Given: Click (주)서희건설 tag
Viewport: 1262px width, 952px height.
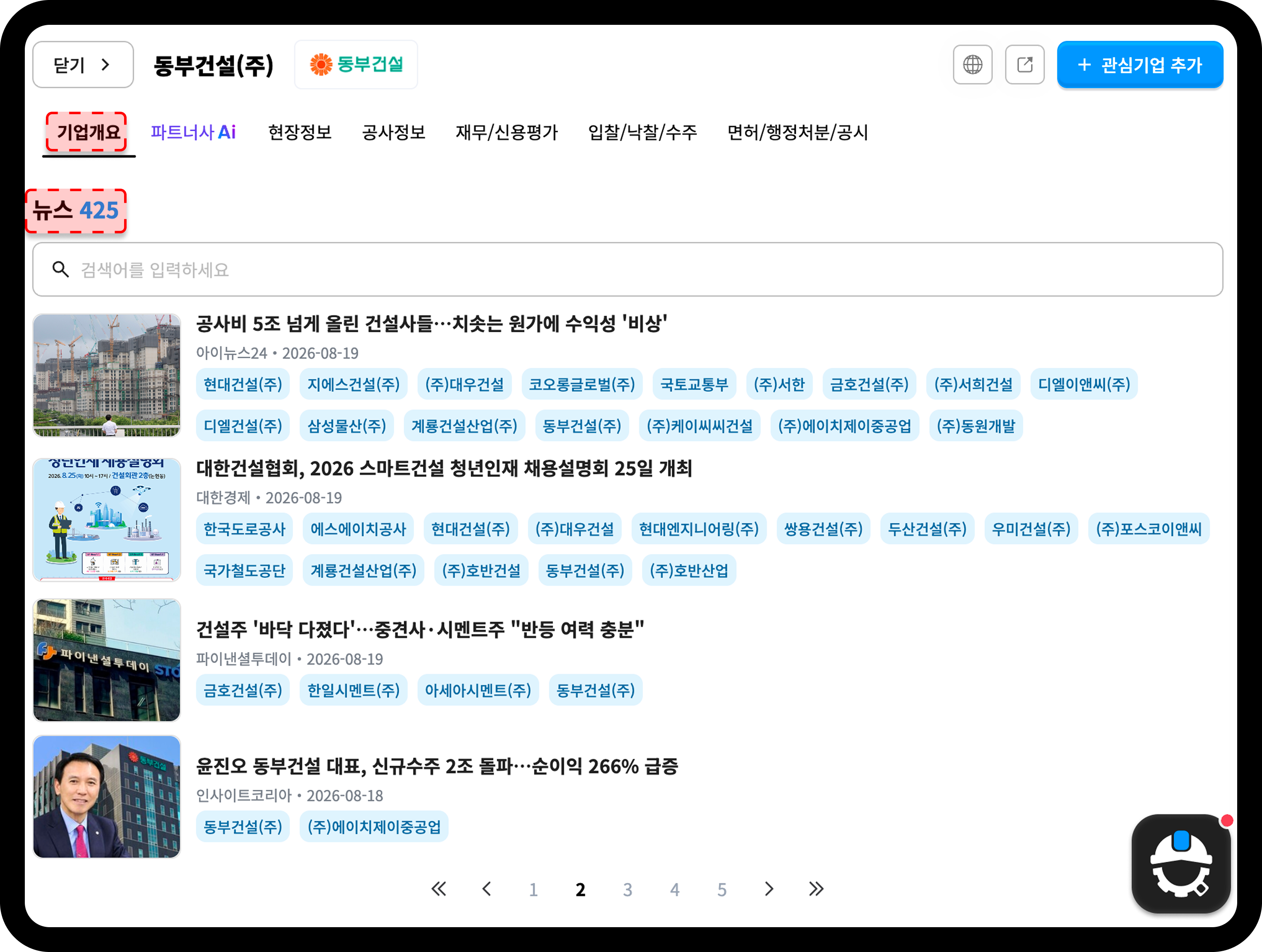Looking at the screenshot, I should (x=973, y=384).
